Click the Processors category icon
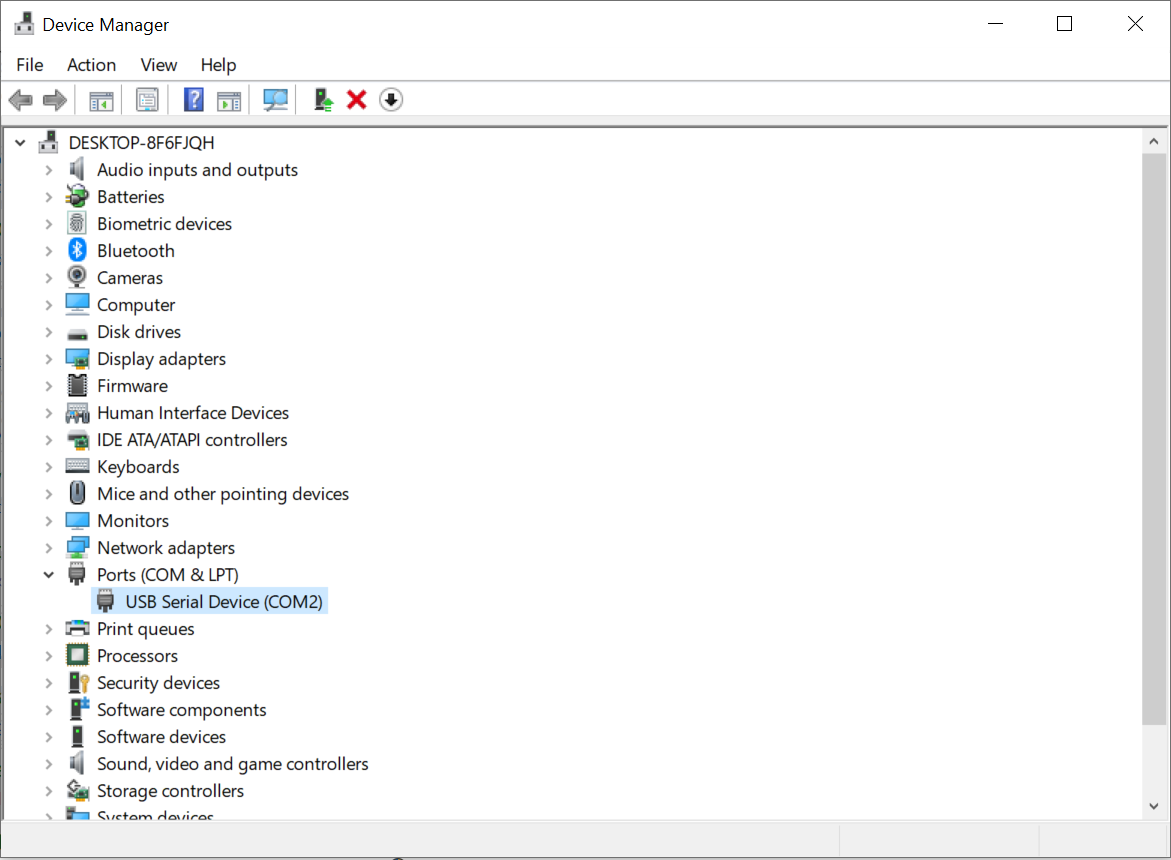 (77, 655)
